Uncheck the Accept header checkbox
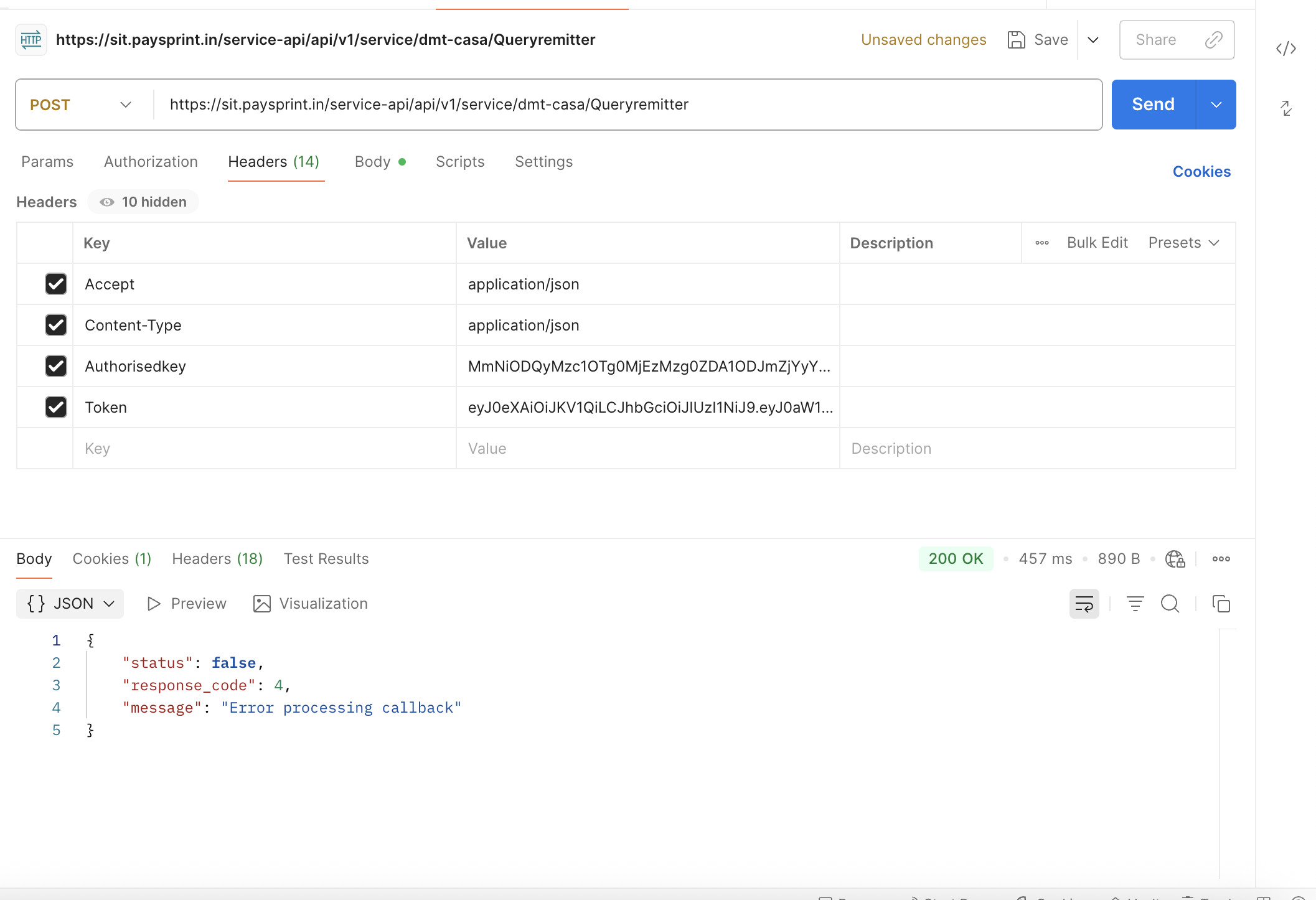This screenshot has height=900, width=1316. click(56, 284)
